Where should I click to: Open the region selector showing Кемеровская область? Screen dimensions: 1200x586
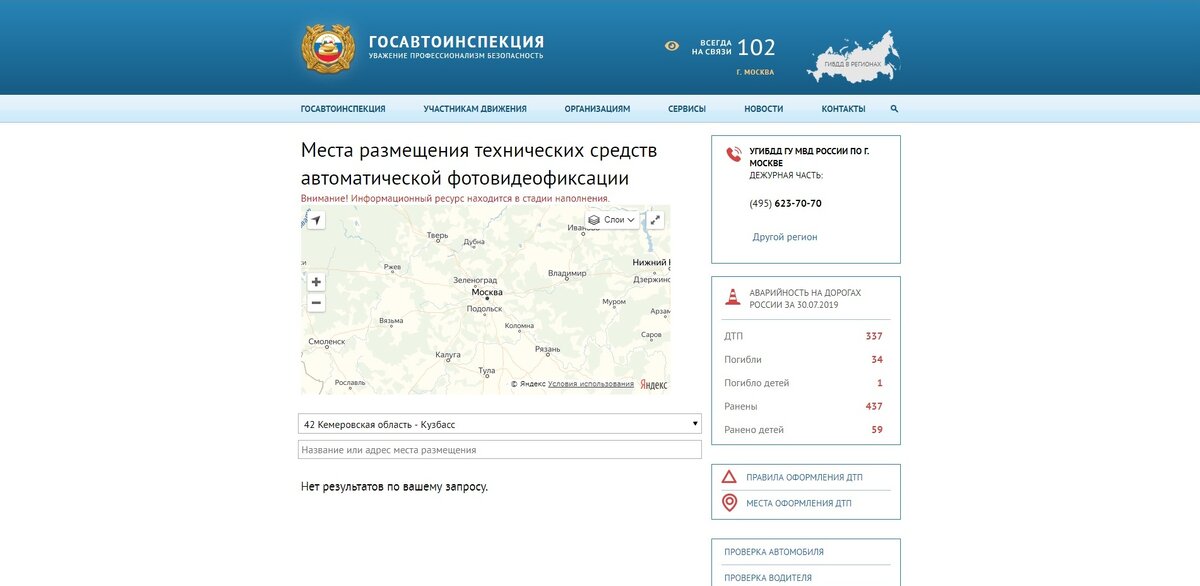tap(500, 423)
